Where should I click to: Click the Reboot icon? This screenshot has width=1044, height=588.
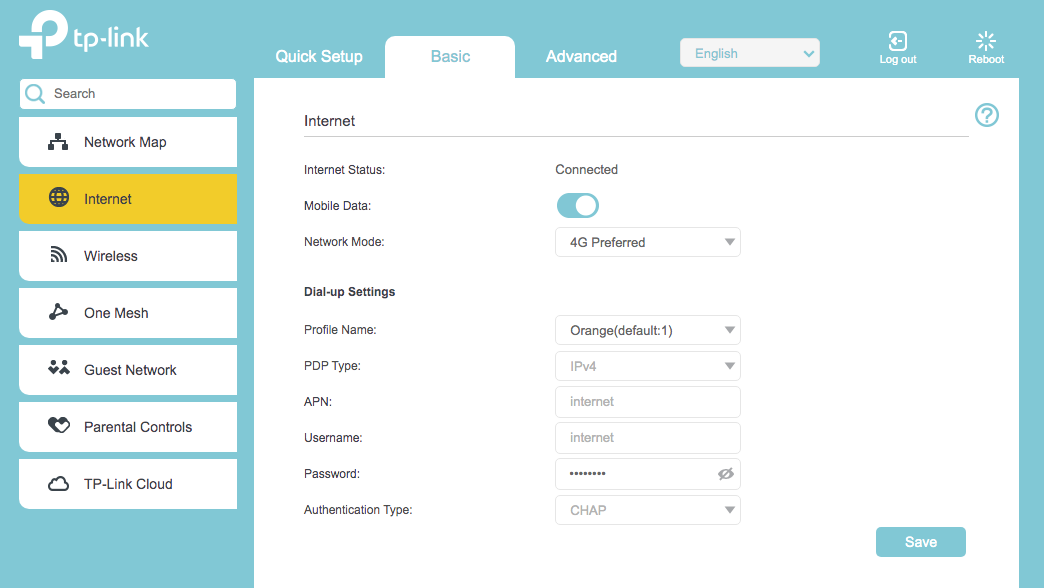pyautogui.click(x=986, y=41)
